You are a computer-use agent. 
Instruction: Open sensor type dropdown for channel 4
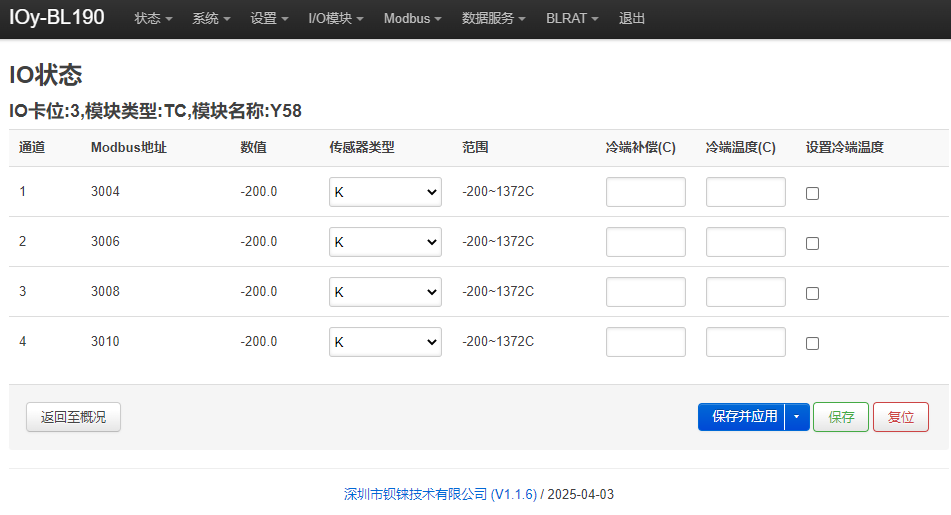[x=385, y=342]
